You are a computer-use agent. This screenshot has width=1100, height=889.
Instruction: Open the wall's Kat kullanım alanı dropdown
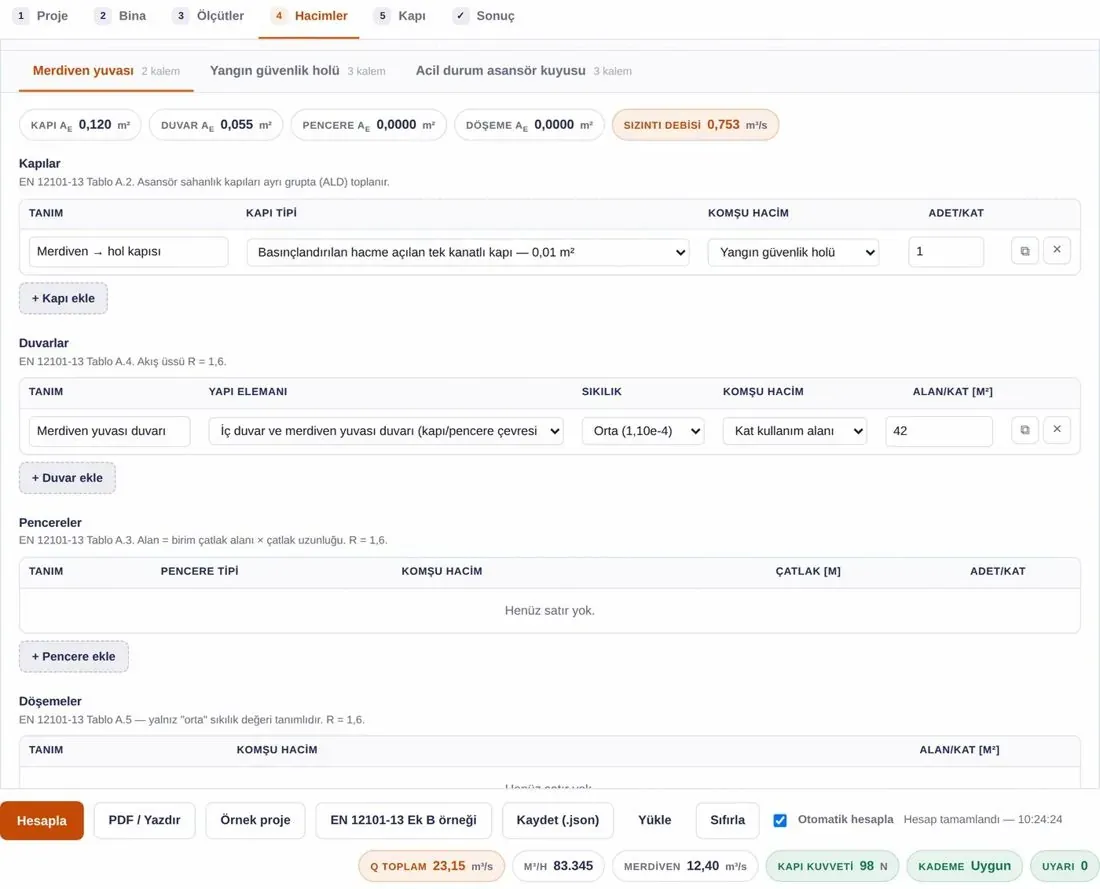click(795, 431)
